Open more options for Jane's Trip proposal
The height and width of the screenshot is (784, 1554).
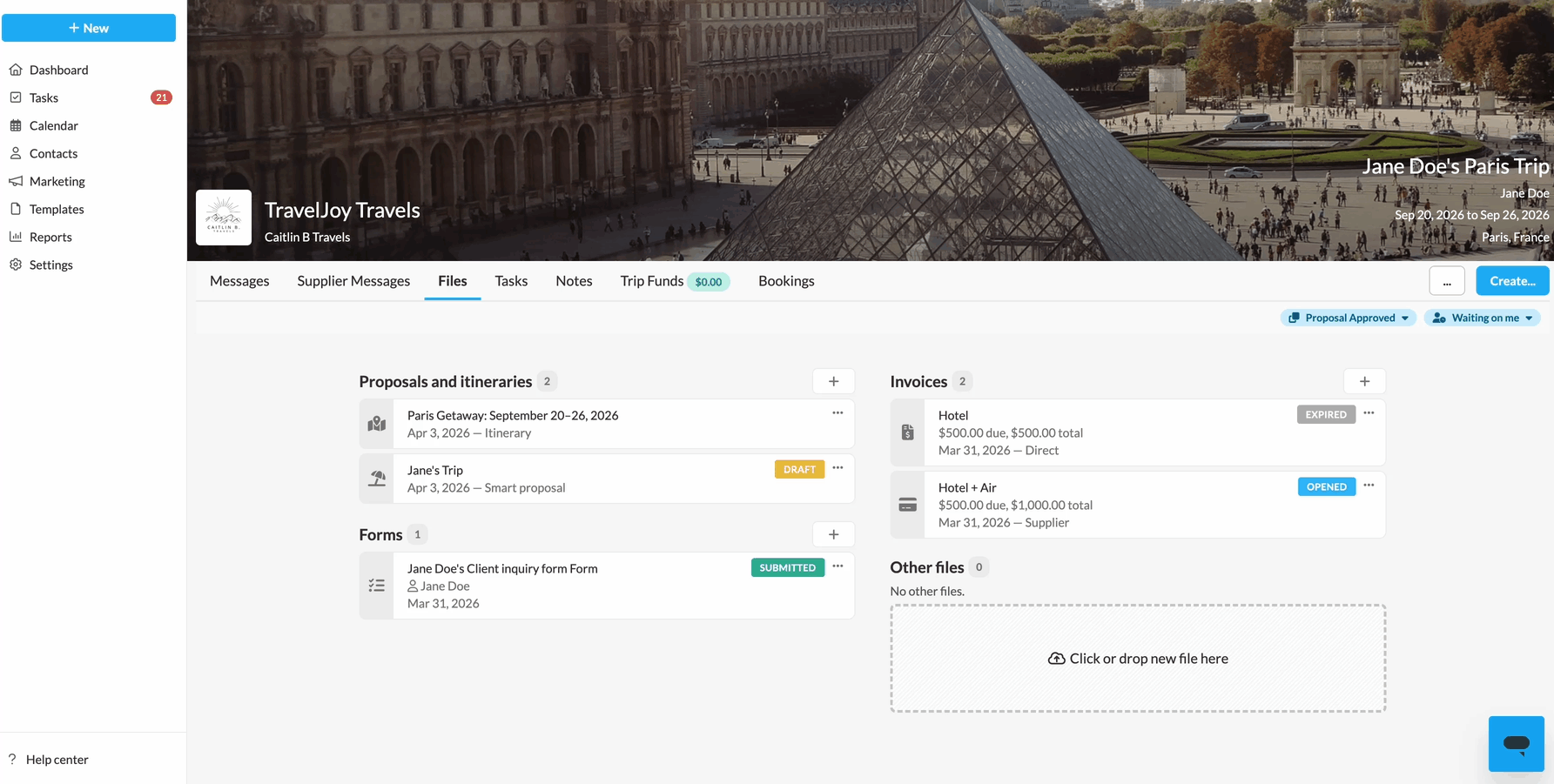838,468
